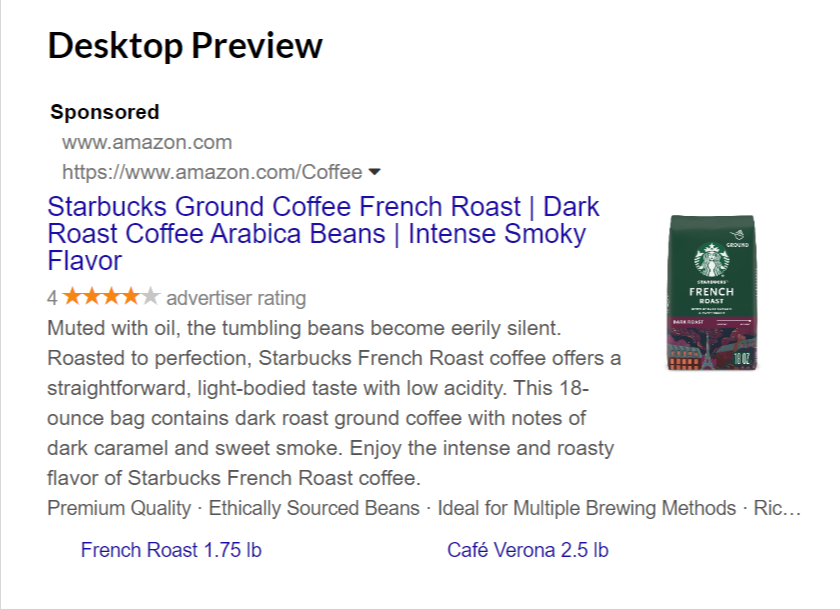The image size is (840, 609).
Task: Click the Sponsored label
Action: coord(105,112)
